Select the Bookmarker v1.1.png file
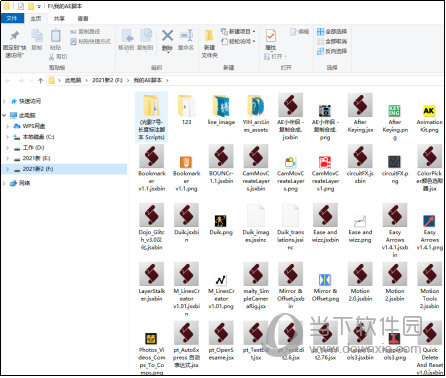Image resolution: width=446 pixels, height=378 pixels. tap(186, 173)
